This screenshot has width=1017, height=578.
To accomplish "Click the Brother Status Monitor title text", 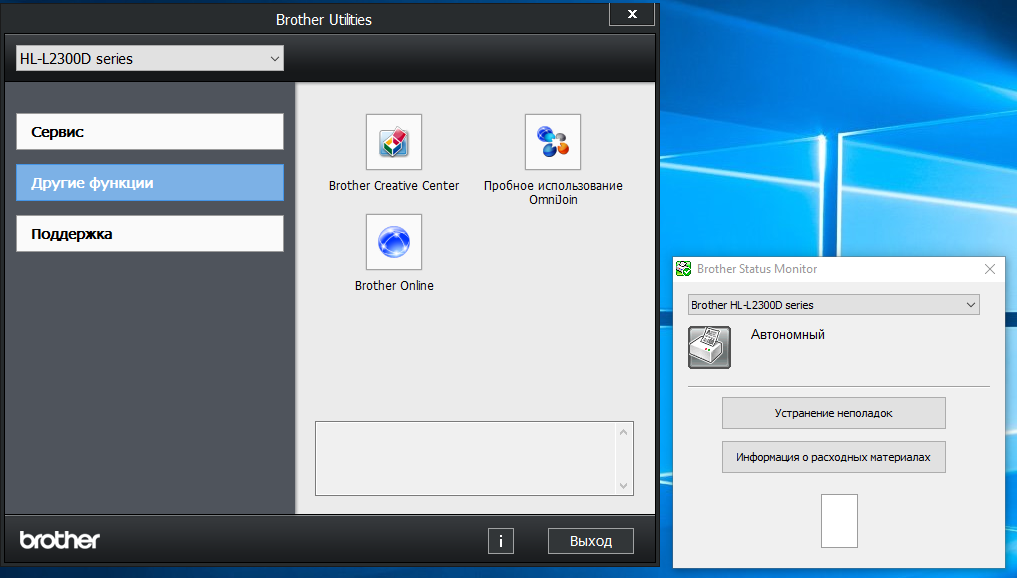I will point(757,269).
